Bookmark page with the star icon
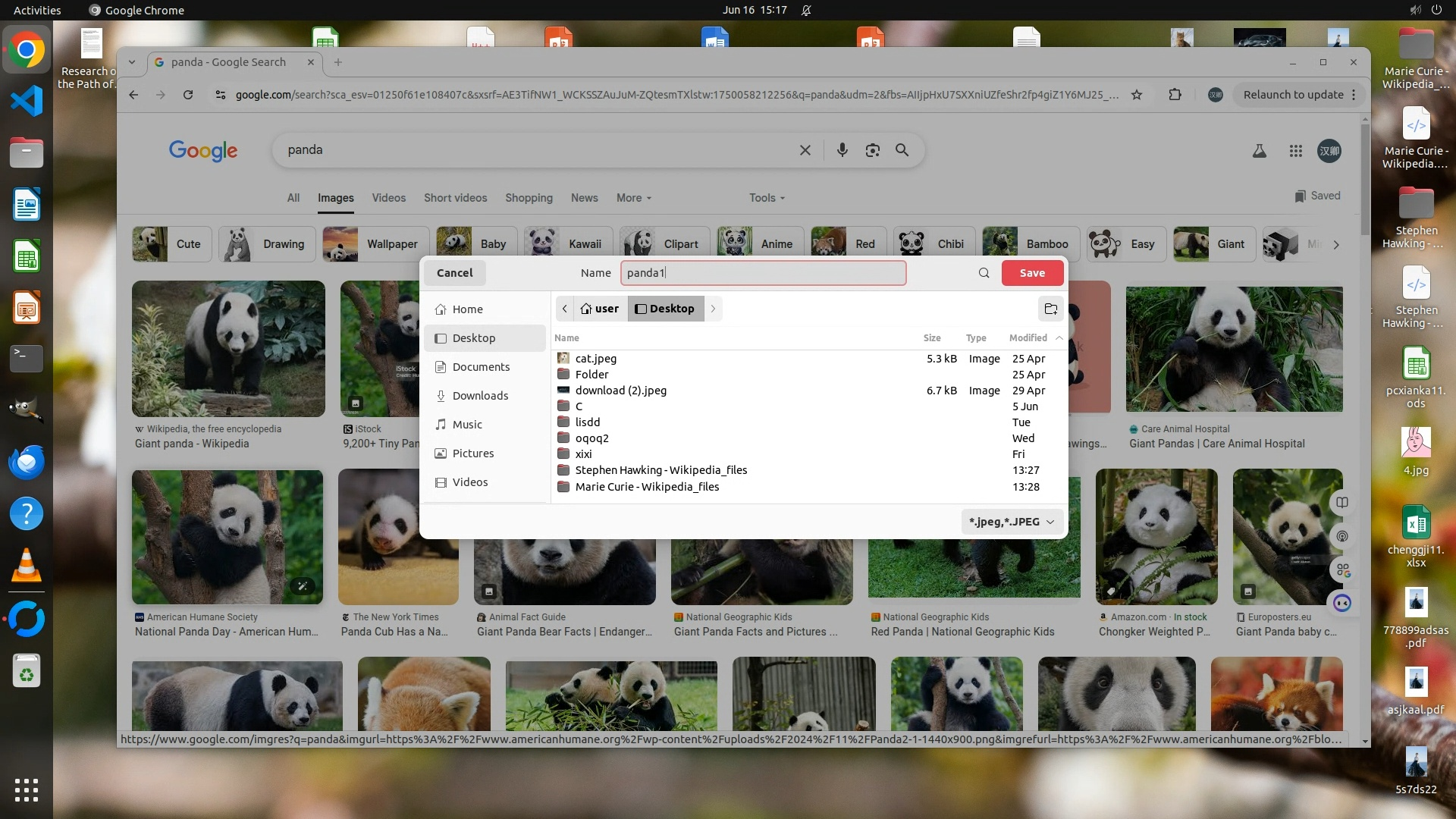The image size is (1456, 819). click(x=1136, y=95)
